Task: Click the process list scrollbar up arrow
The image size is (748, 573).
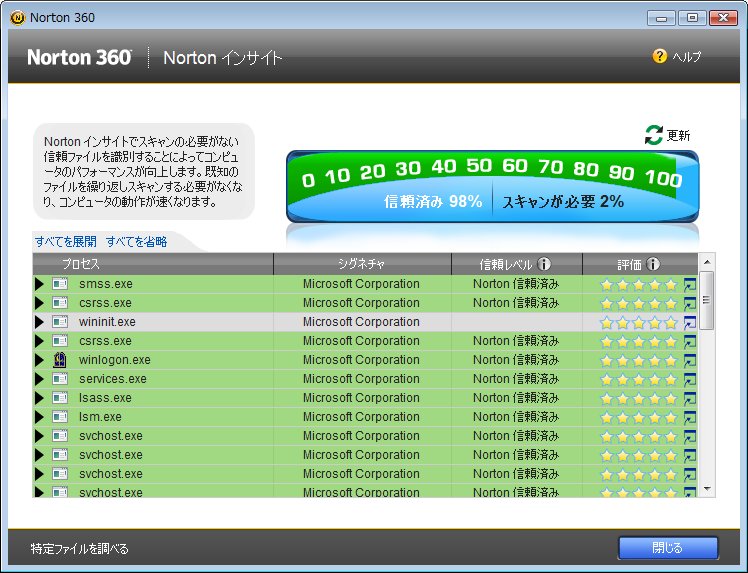Action: pyautogui.click(x=707, y=262)
